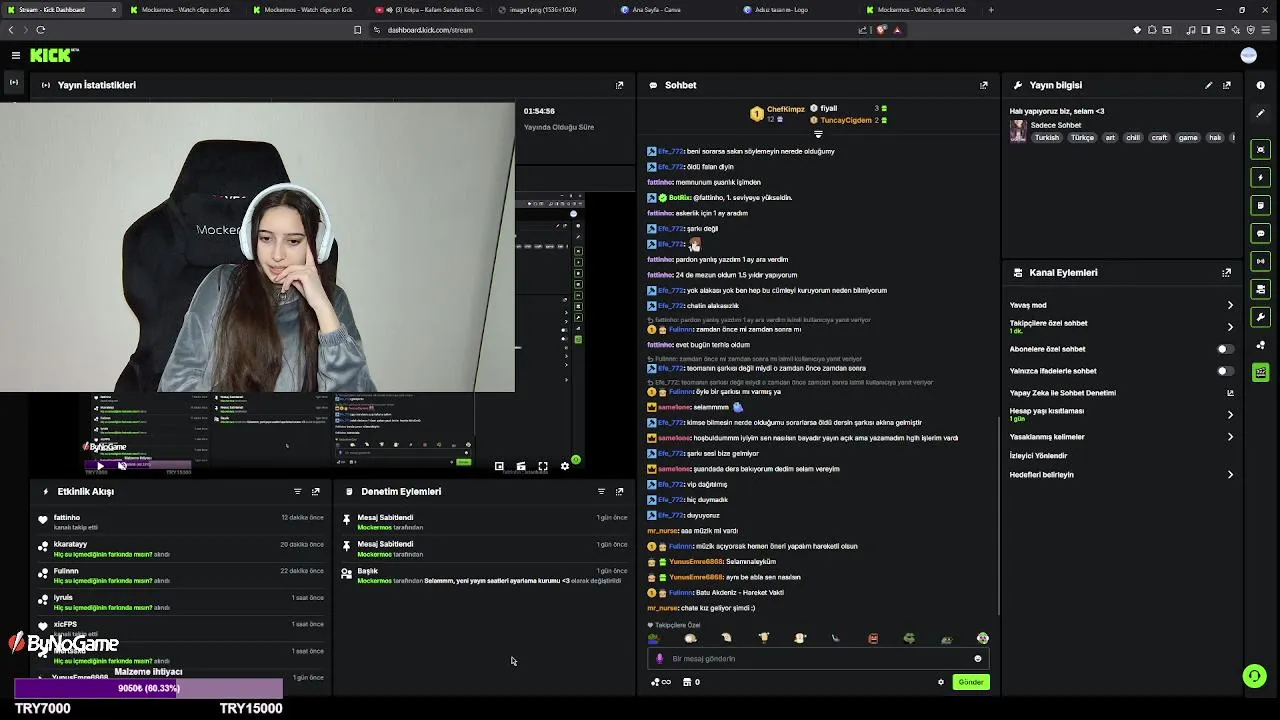1280x720 pixels.
Task: Click the address bar URL
Action: point(430,30)
